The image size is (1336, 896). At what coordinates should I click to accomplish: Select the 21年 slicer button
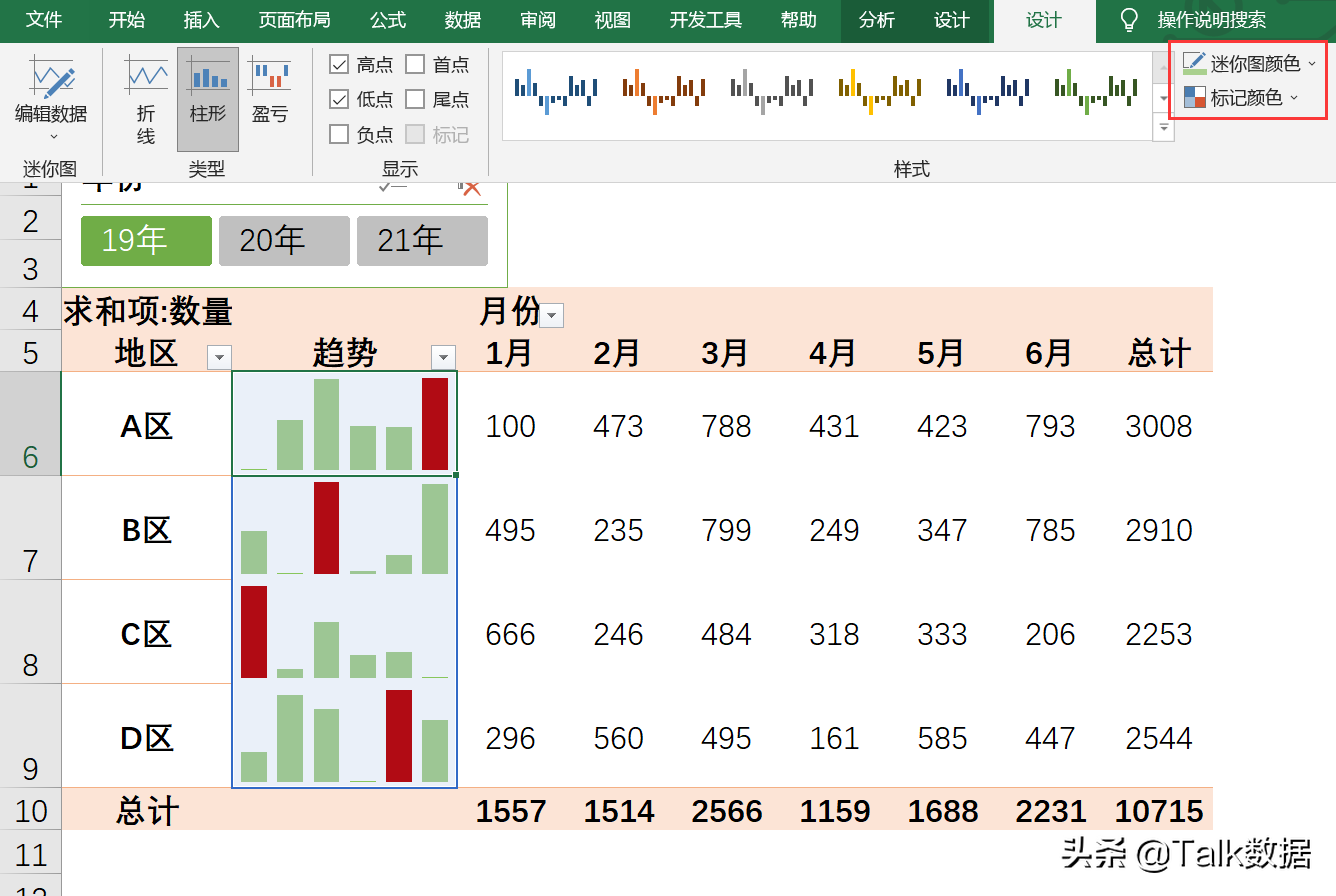click(422, 241)
